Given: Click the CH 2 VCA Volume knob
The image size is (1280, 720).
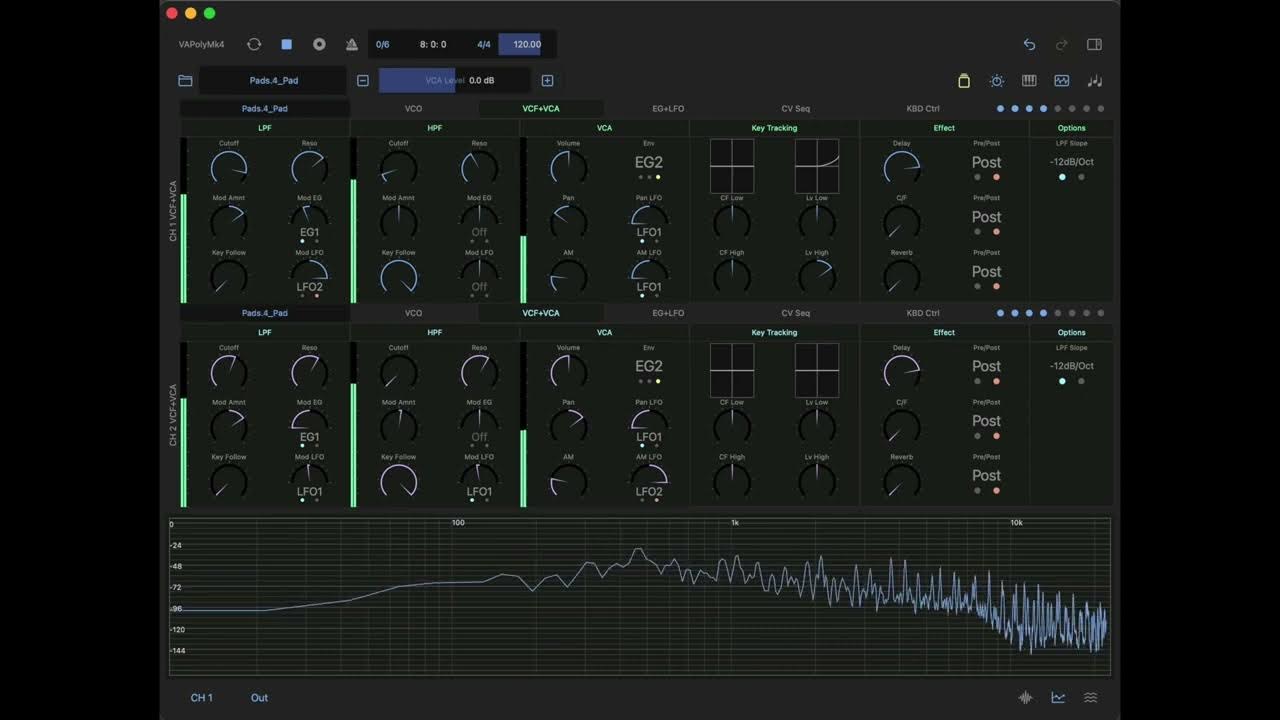Looking at the screenshot, I should click(568, 373).
